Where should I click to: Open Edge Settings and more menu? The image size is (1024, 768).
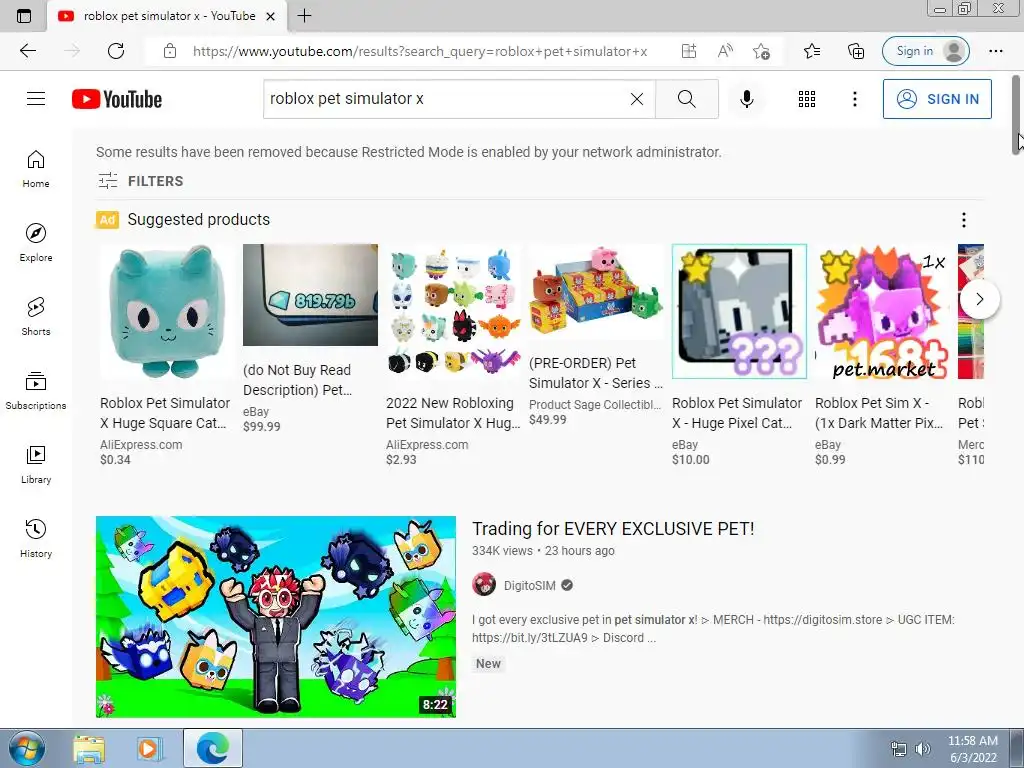pos(995,51)
